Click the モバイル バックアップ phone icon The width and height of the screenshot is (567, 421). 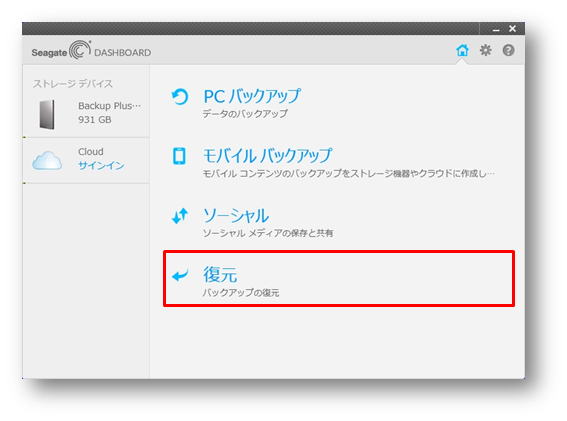[179, 156]
